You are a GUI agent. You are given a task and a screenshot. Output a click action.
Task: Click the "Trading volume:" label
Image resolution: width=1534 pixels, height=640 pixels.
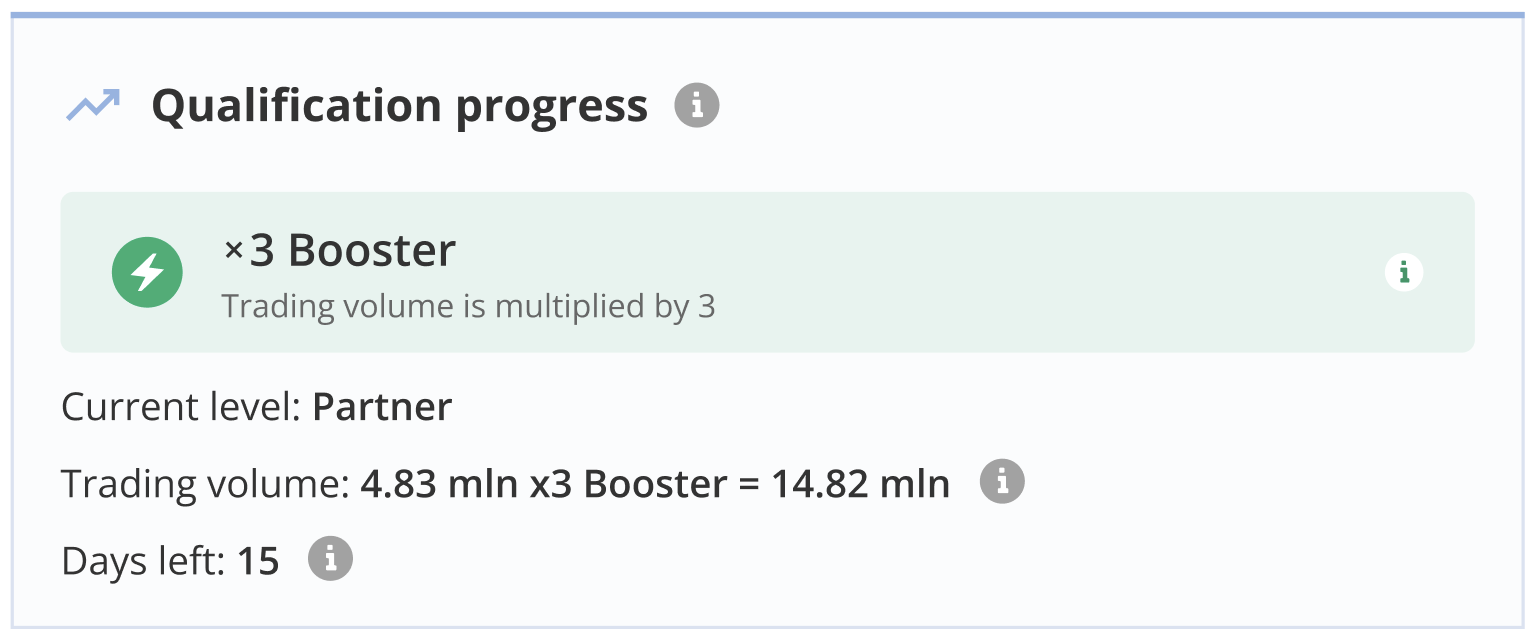204,484
